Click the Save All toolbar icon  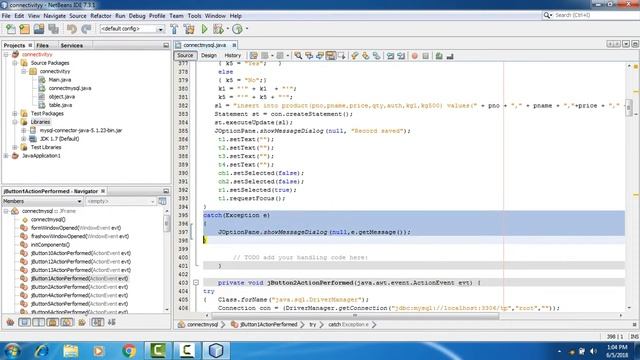[53, 29]
